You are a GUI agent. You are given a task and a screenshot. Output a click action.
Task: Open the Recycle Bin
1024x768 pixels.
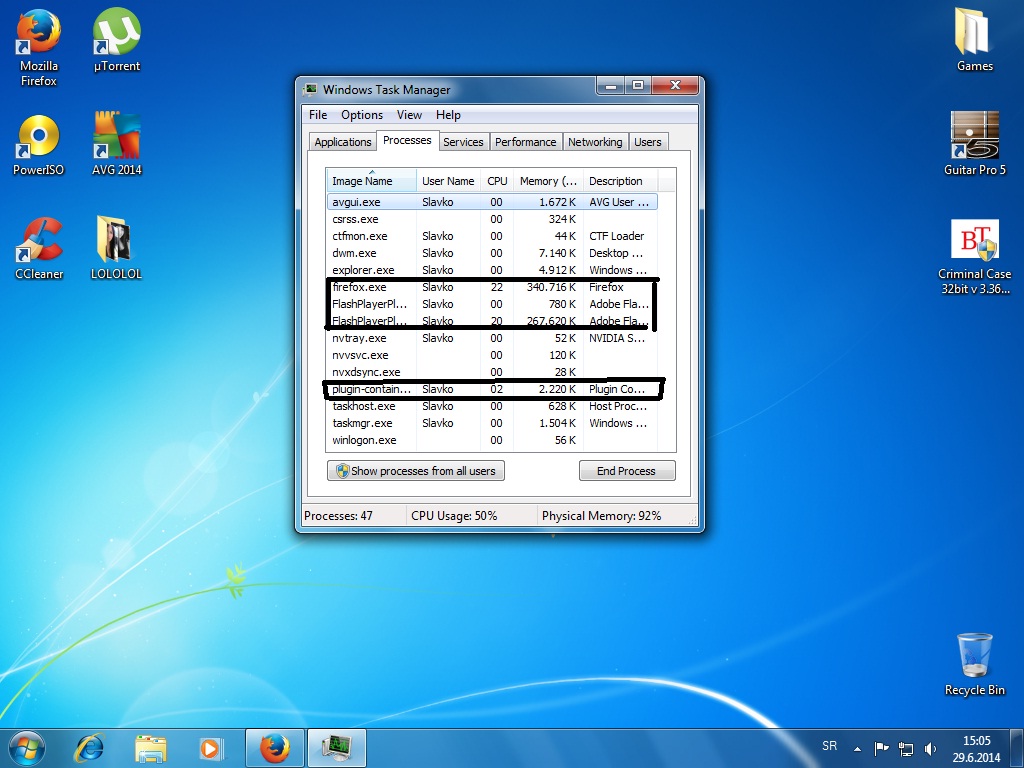tap(974, 656)
